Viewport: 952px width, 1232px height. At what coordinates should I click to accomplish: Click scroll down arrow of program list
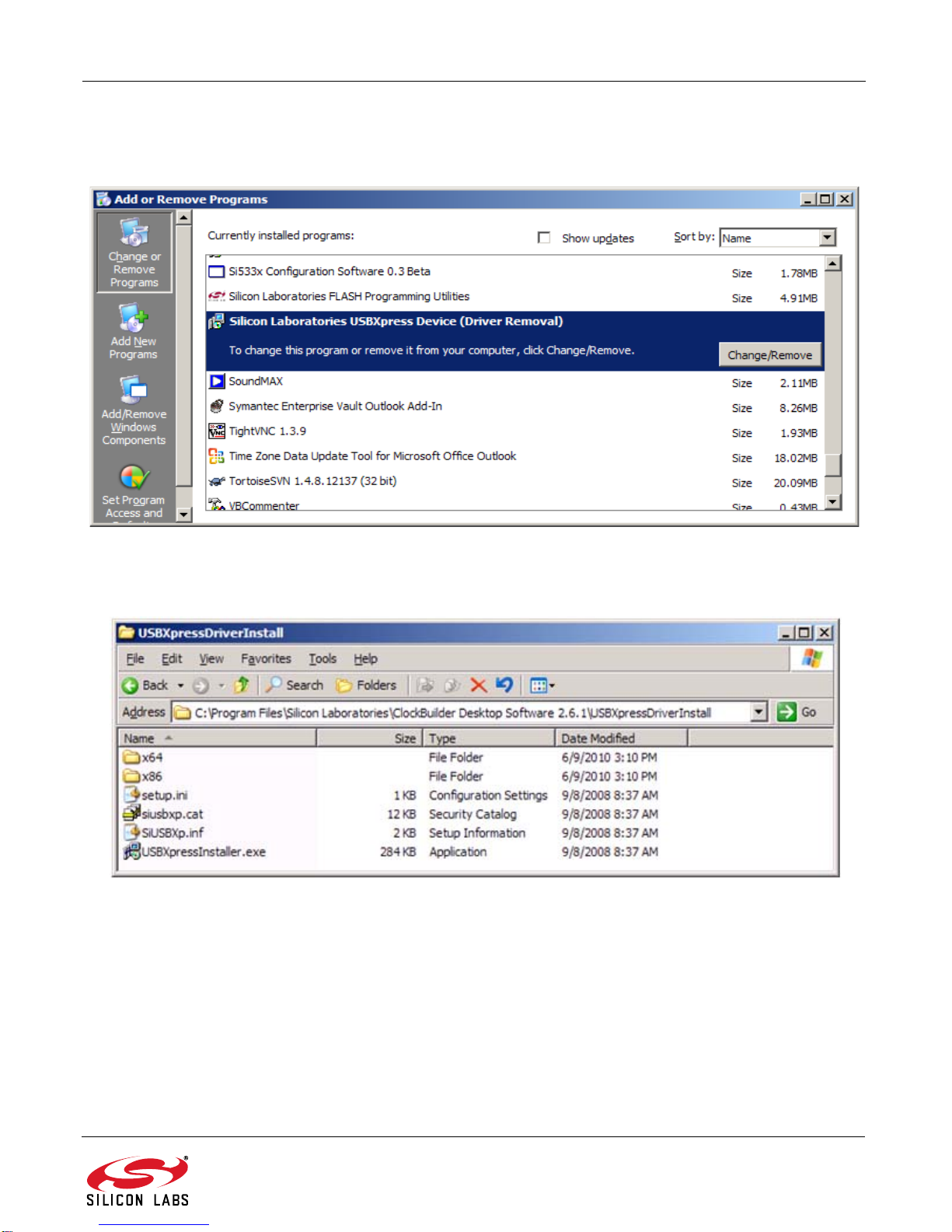[x=833, y=501]
